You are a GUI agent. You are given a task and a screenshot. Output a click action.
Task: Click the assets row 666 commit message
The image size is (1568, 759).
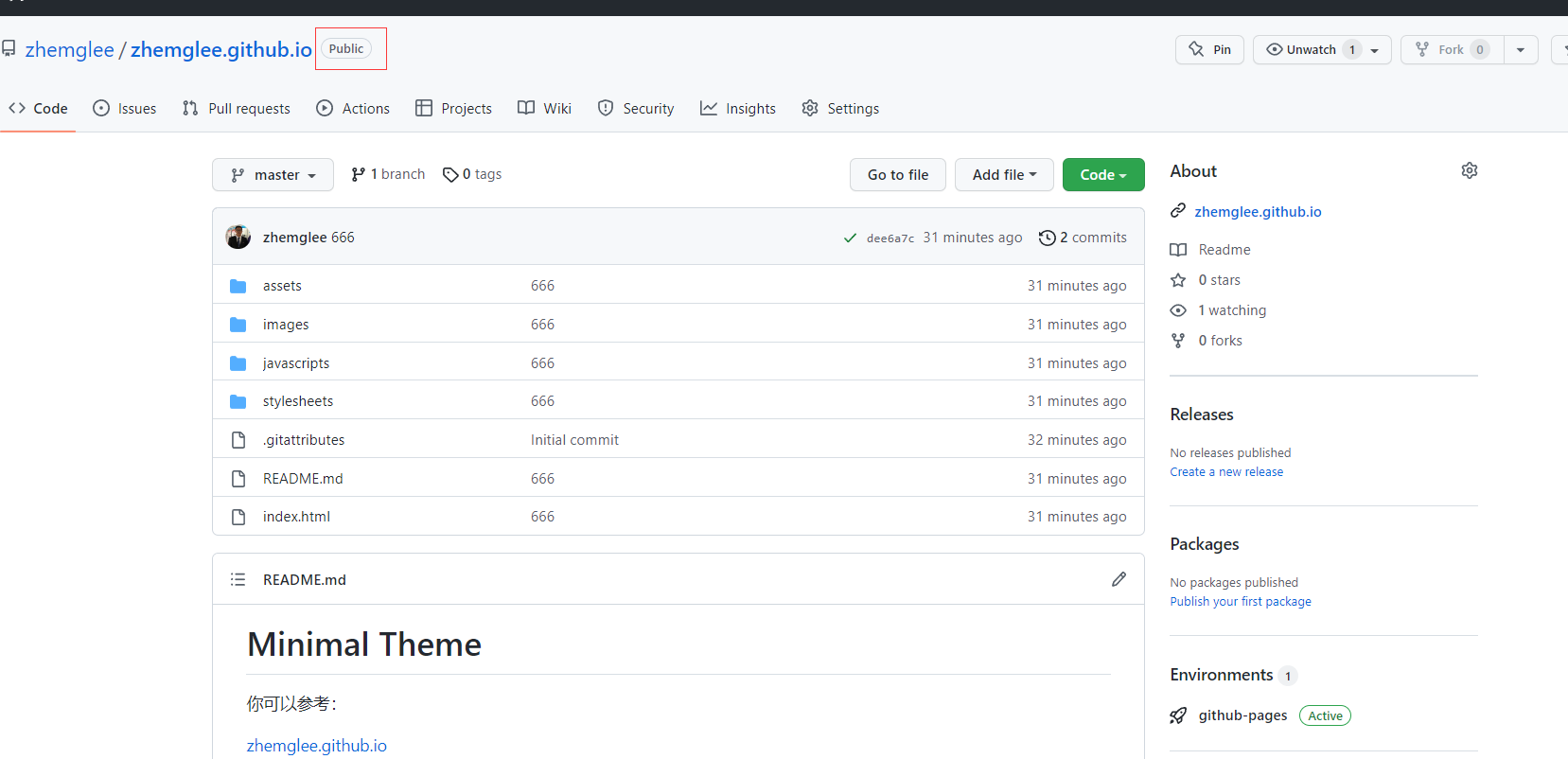click(x=542, y=286)
